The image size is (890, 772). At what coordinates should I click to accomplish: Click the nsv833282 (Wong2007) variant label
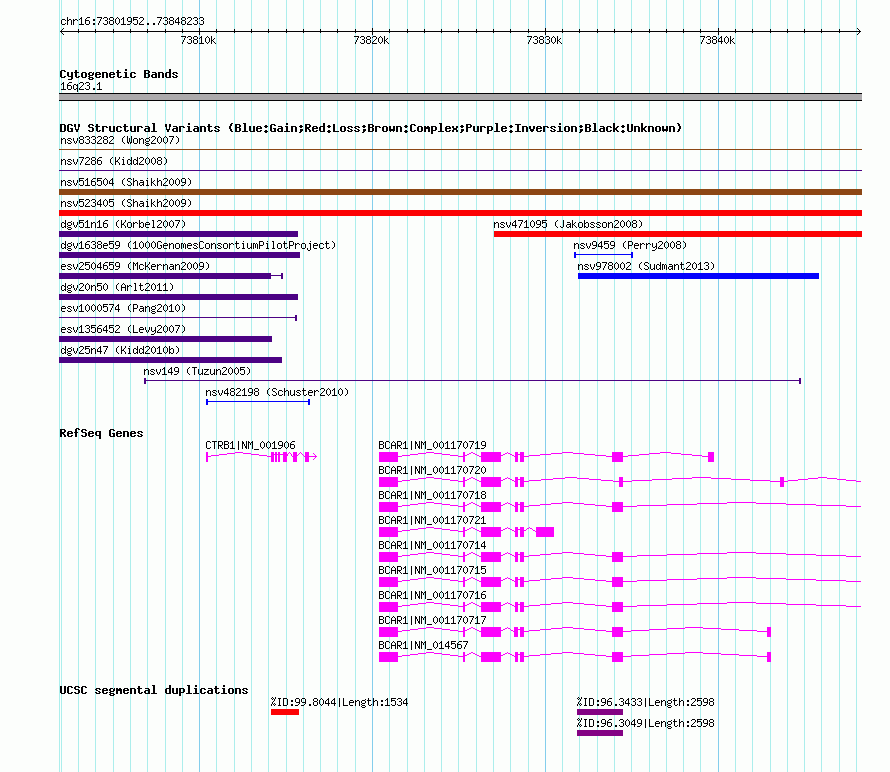[120, 140]
